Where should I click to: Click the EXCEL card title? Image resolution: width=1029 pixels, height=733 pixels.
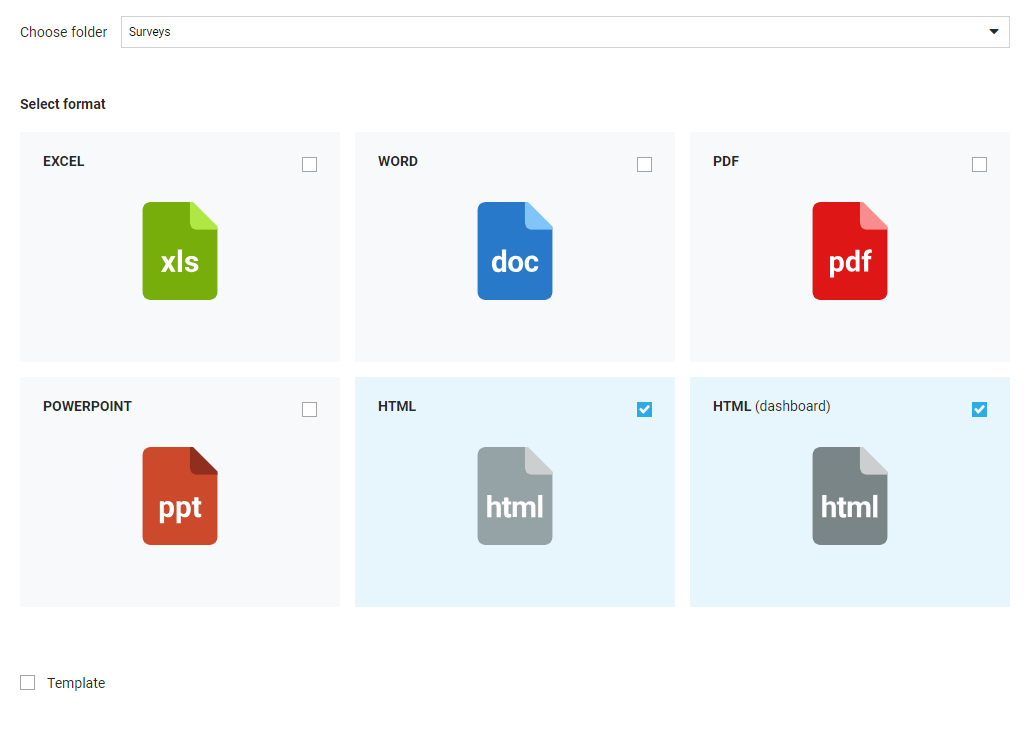point(64,161)
